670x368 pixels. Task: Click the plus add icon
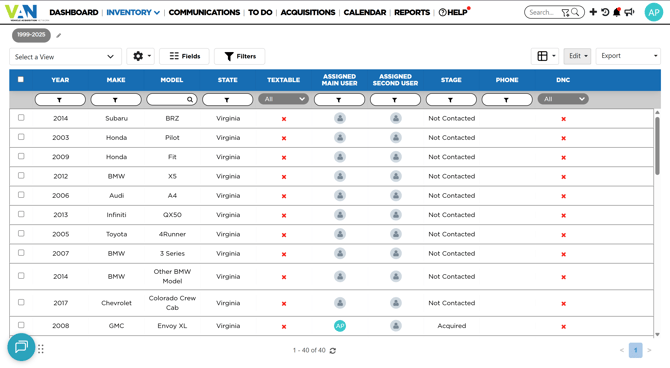pyautogui.click(x=593, y=12)
